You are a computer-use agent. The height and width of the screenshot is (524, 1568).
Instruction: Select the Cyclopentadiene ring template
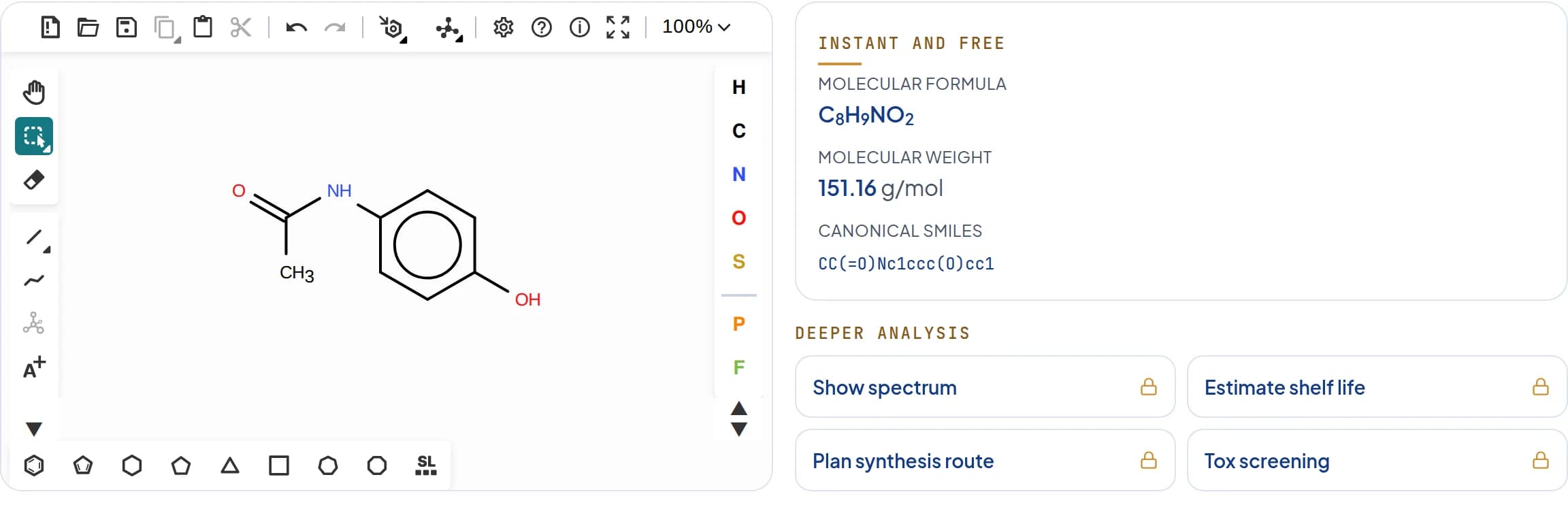click(83, 465)
